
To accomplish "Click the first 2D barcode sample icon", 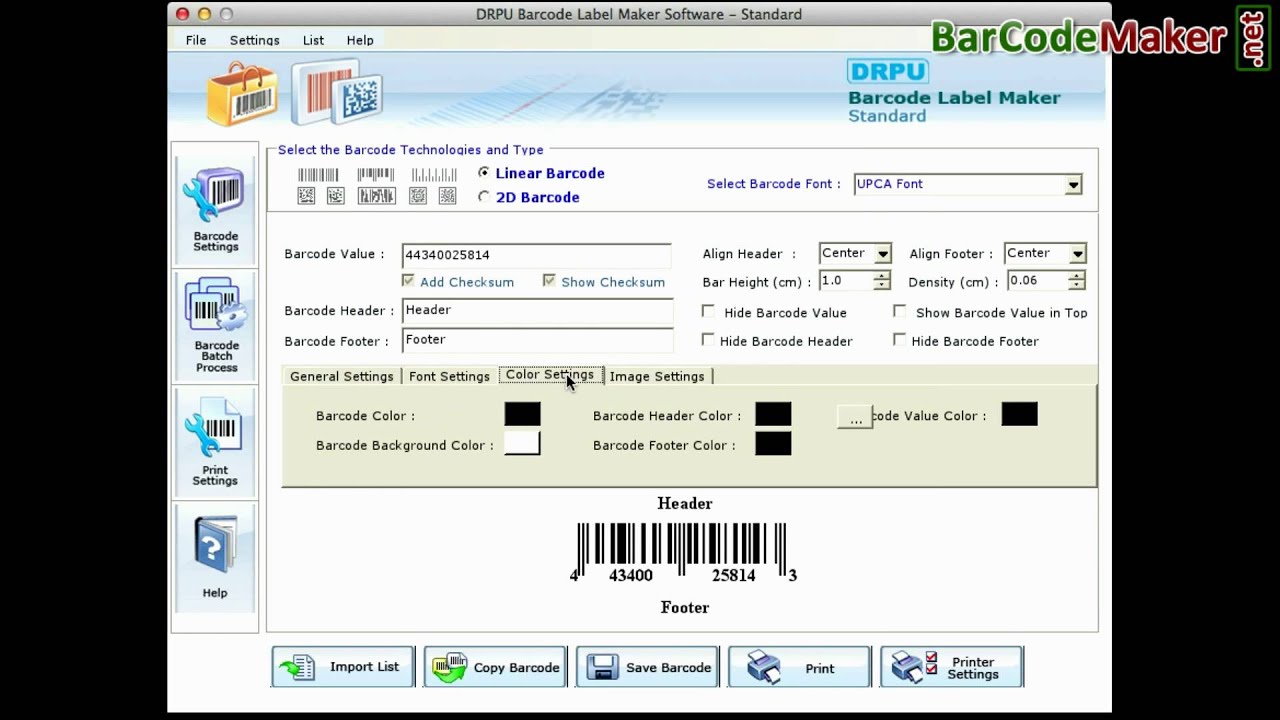I will (306, 196).
